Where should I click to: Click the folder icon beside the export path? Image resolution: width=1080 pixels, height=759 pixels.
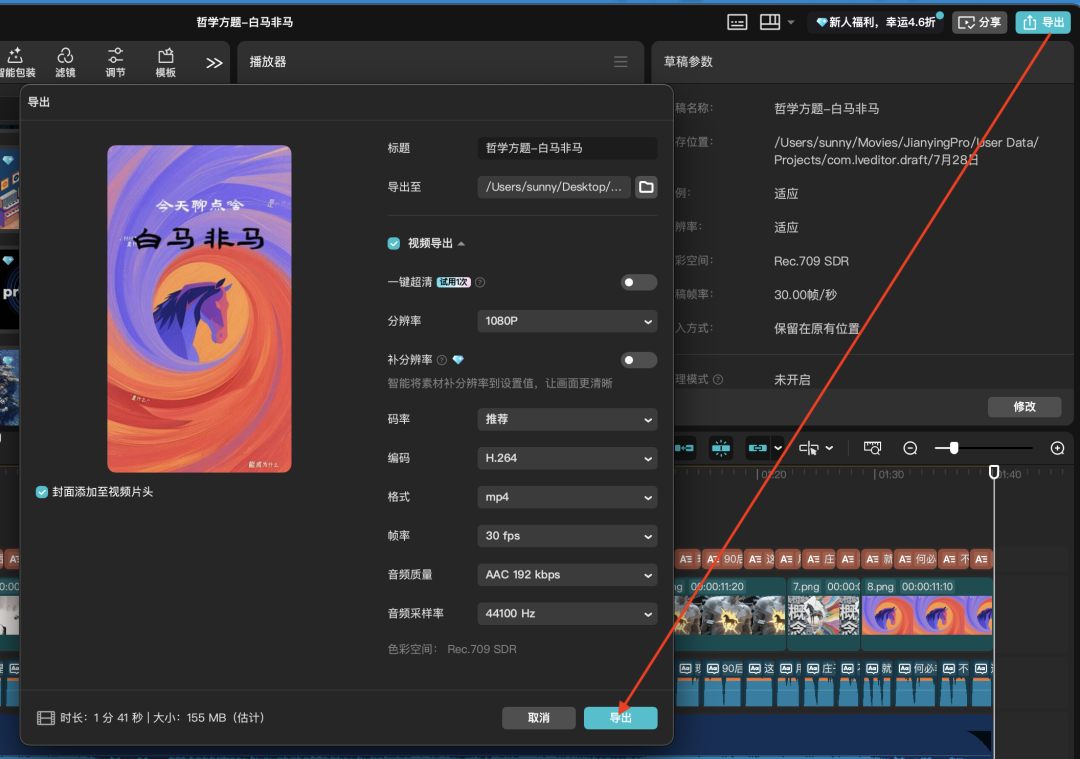[x=645, y=186]
